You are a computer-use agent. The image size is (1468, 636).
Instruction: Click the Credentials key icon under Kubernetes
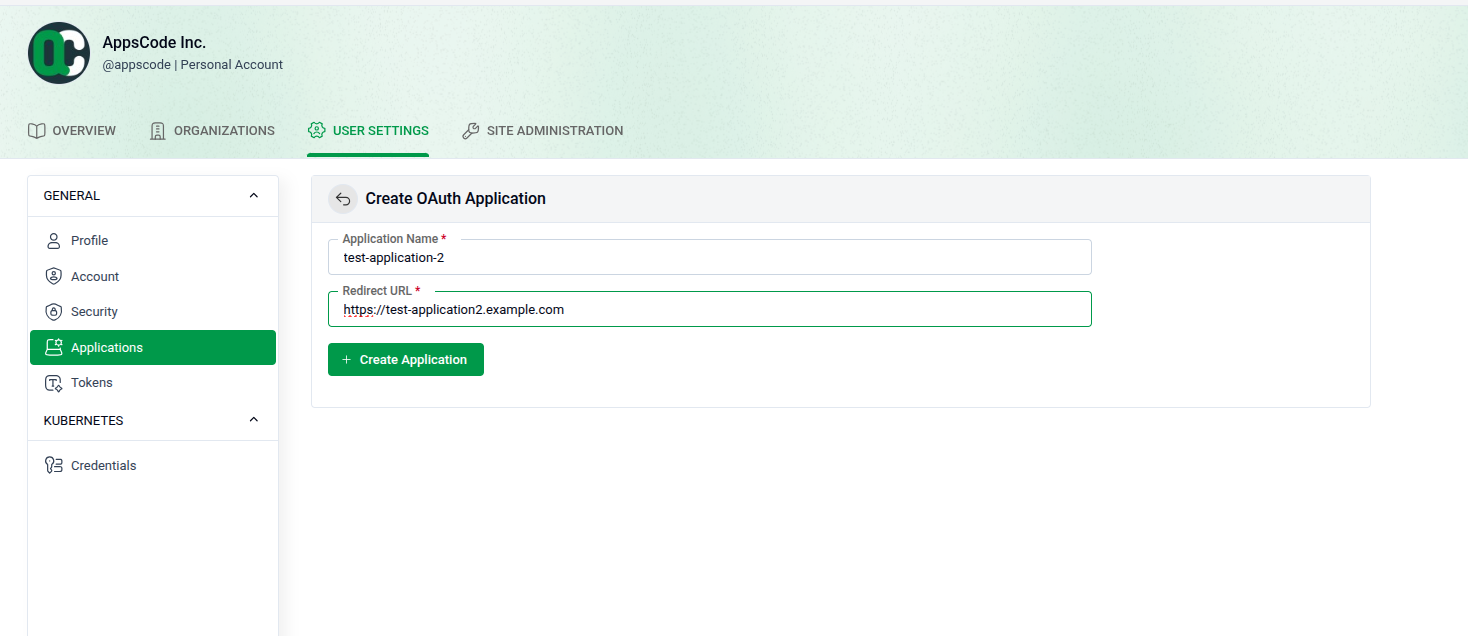(53, 465)
